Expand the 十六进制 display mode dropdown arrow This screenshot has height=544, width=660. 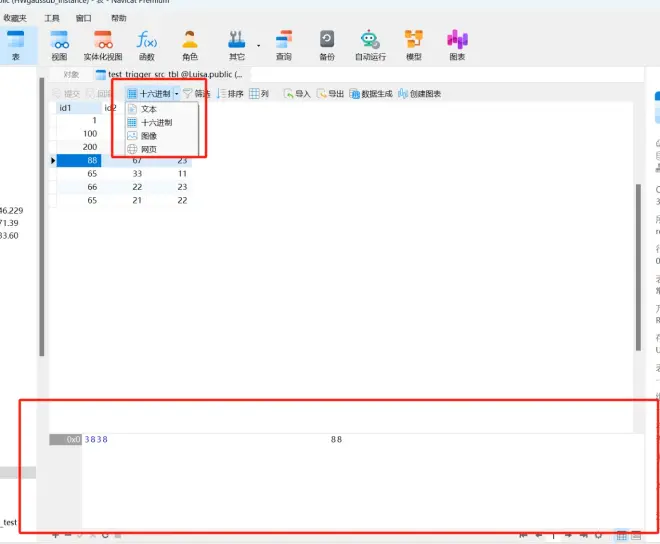click(176, 94)
